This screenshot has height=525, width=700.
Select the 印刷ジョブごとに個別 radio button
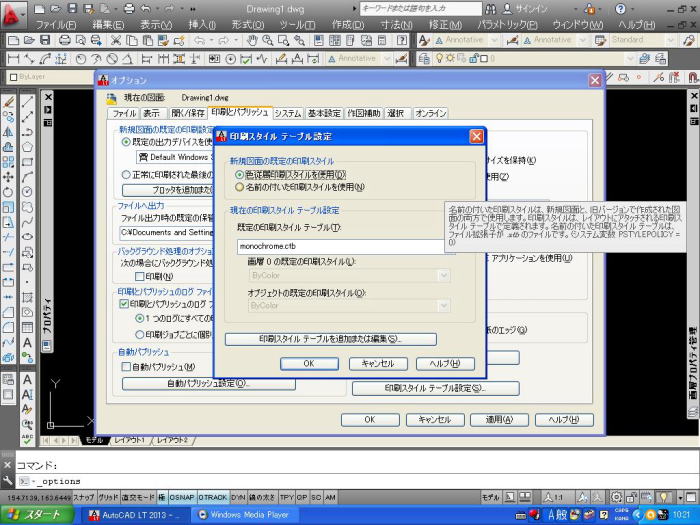pos(139,334)
